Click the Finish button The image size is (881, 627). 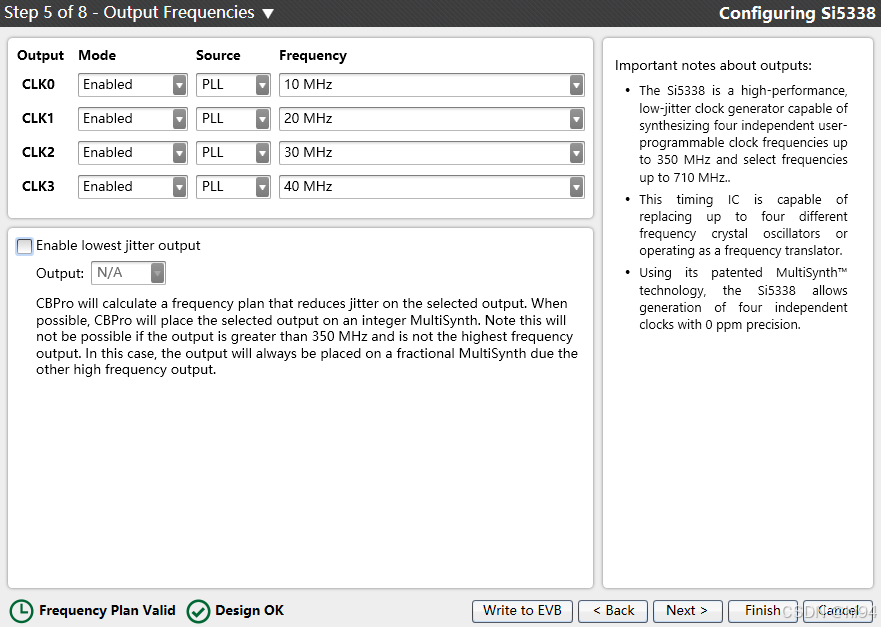click(x=762, y=611)
